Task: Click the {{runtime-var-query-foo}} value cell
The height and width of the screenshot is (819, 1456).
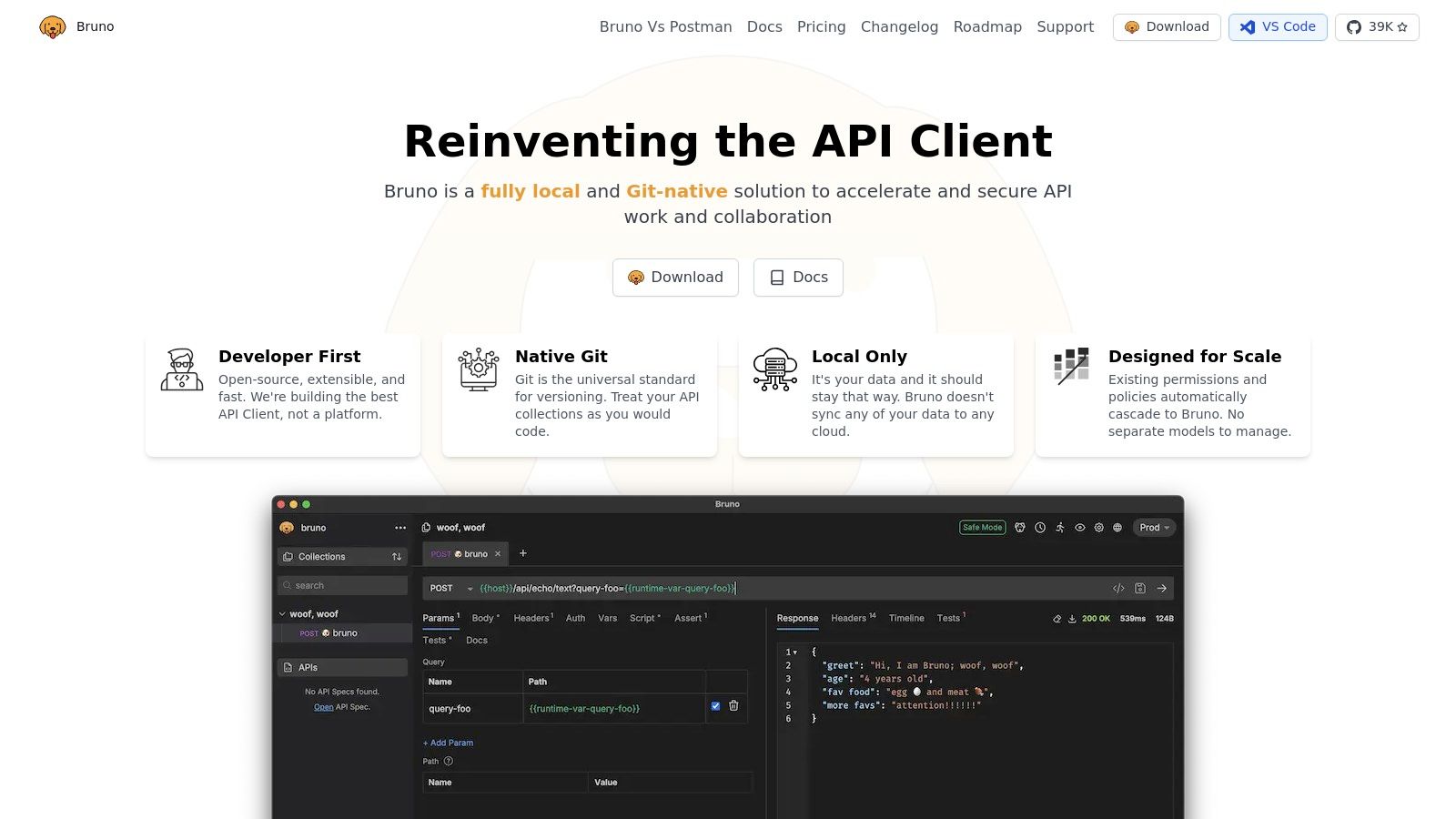Action: coord(614,709)
